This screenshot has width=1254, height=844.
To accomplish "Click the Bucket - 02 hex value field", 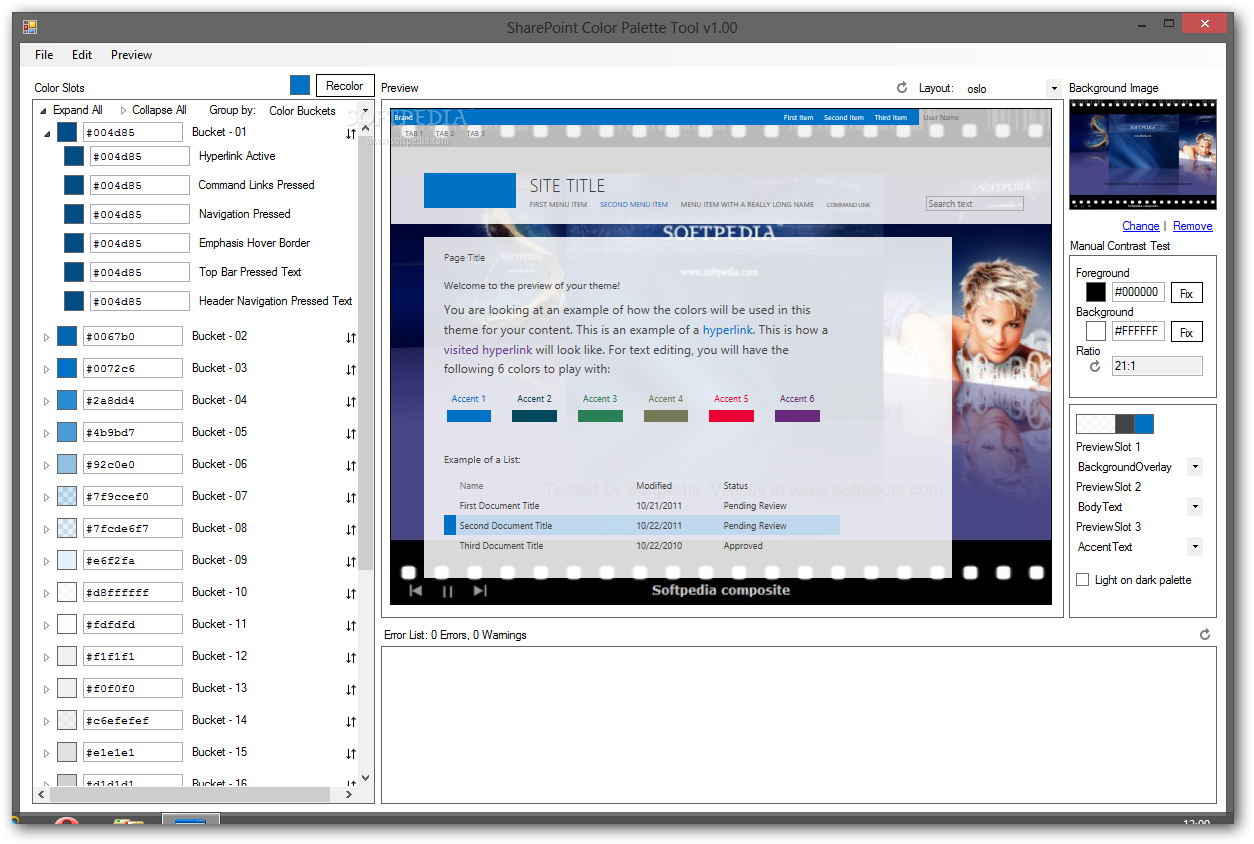I will pyautogui.click(x=132, y=337).
